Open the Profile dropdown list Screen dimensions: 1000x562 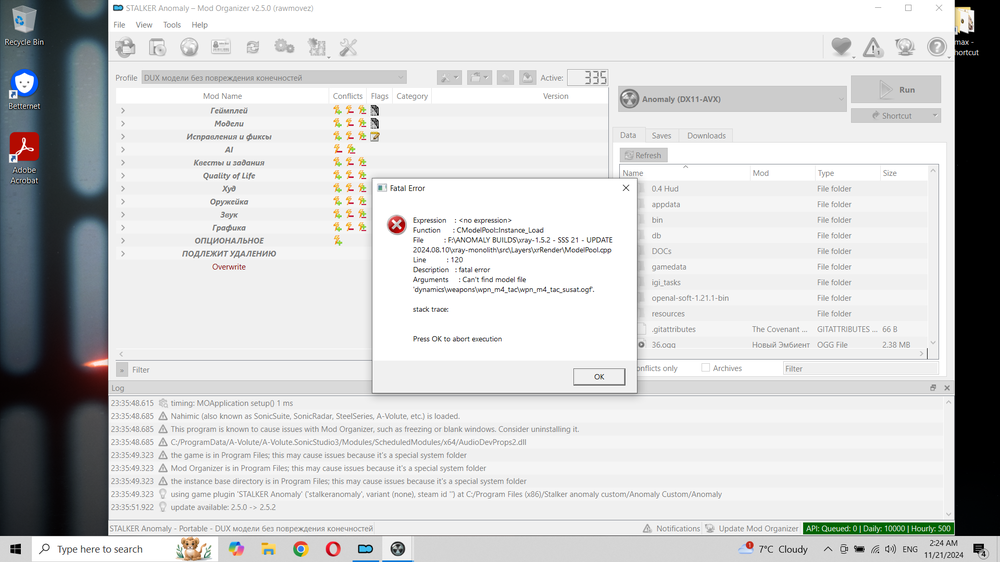click(x=273, y=78)
